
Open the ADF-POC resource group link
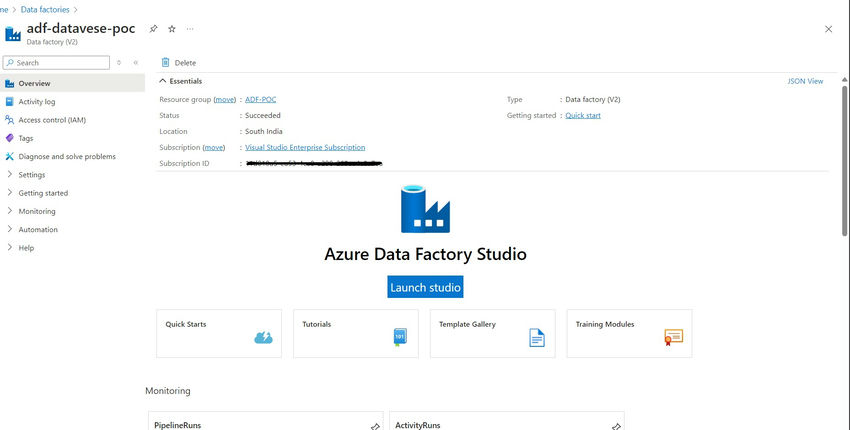(x=260, y=99)
